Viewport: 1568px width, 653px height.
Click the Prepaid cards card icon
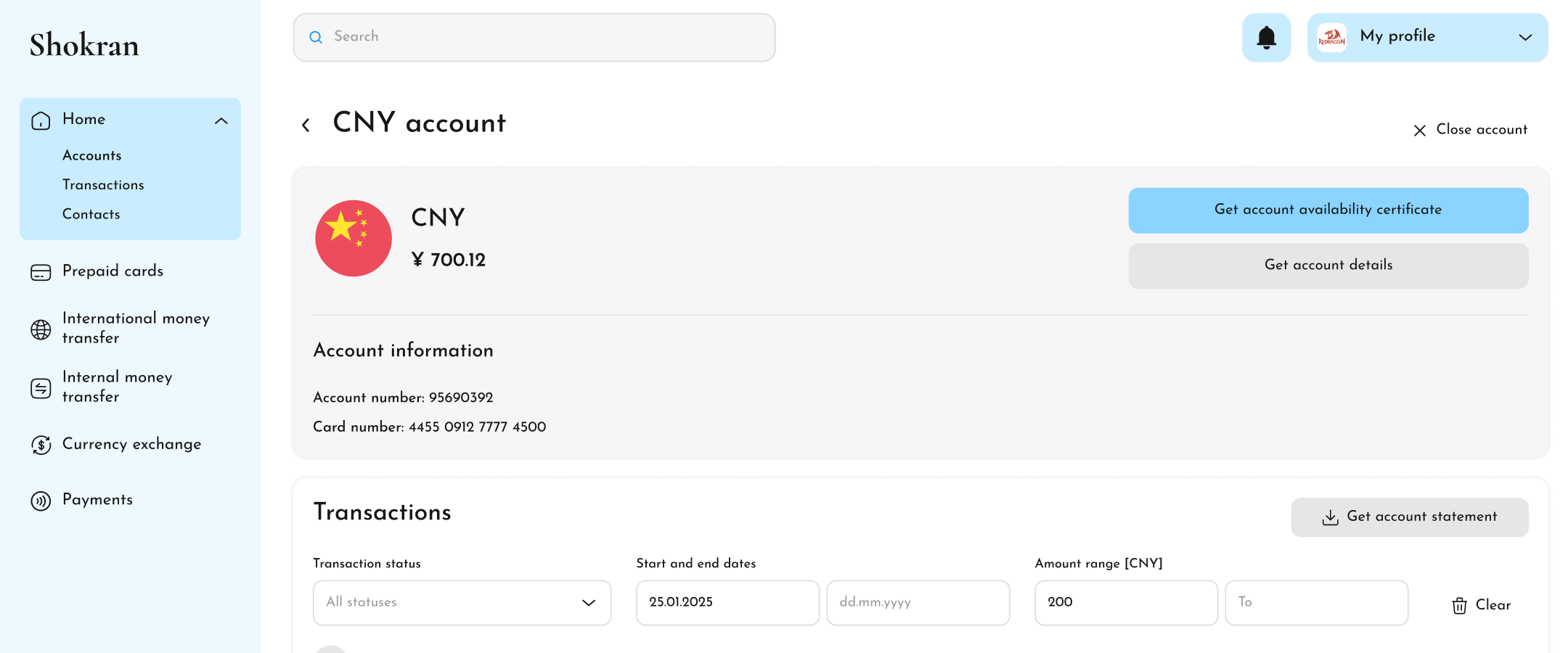41,271
